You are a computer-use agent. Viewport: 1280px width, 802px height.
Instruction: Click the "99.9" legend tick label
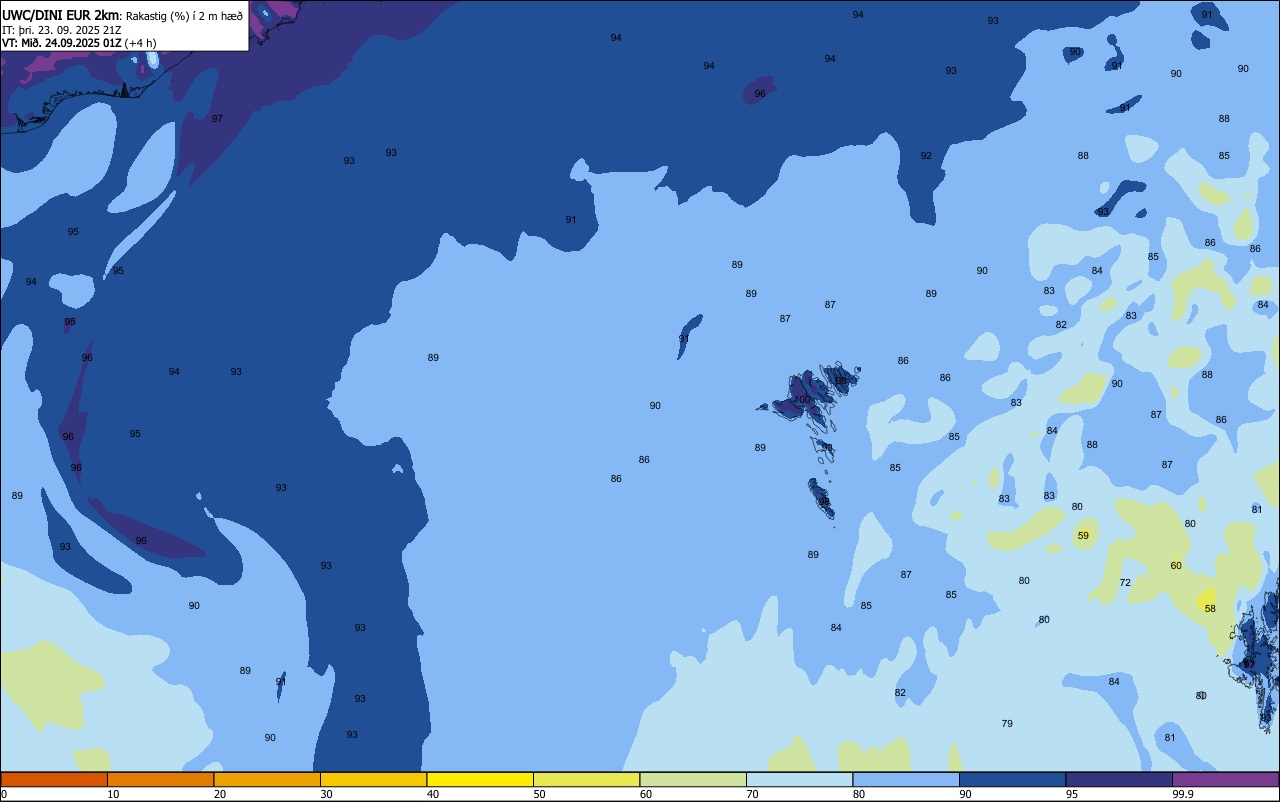(x=1183, y=794)
